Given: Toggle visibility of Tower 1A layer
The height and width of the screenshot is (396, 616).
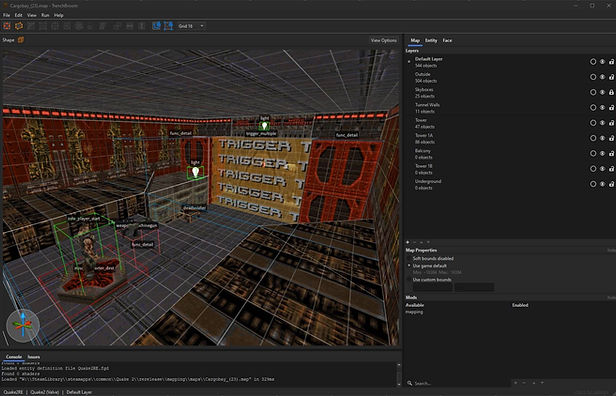Looking at the screenshot, I should pos(602,138).
